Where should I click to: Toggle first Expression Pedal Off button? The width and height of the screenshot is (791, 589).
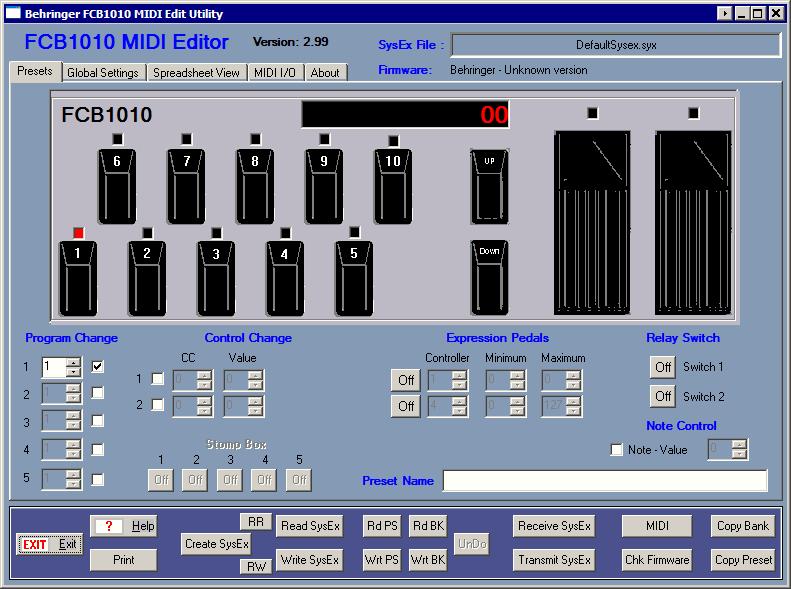click(x=406, y=380)
